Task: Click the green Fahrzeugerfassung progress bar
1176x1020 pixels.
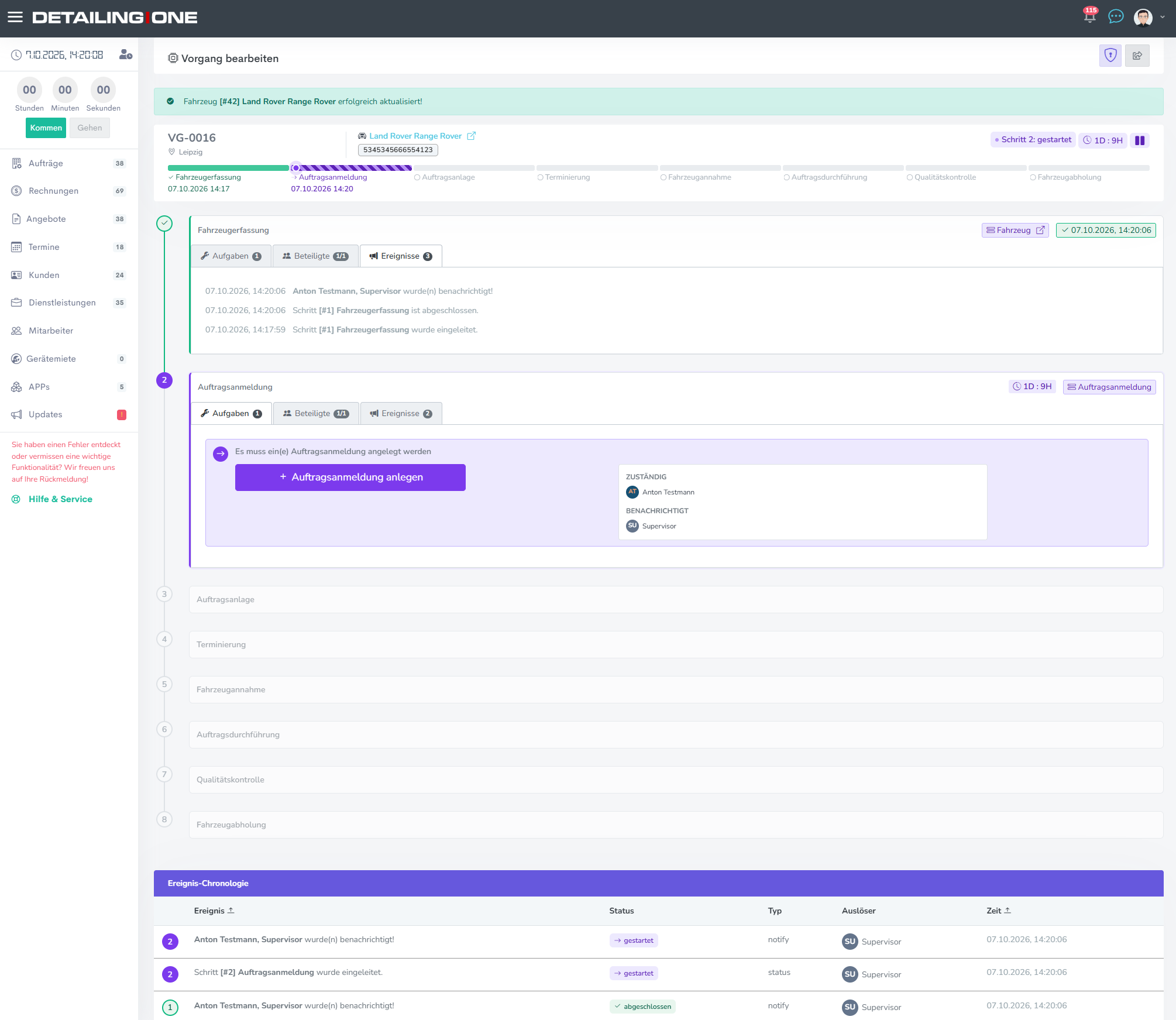Action: coord(228,168)
